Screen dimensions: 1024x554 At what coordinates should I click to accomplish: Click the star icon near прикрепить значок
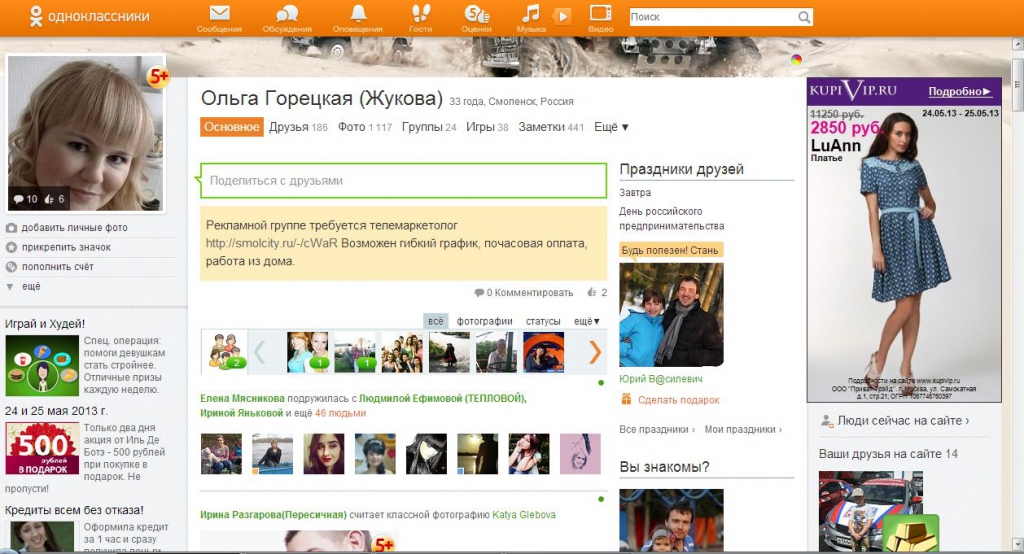pos(11,248)
